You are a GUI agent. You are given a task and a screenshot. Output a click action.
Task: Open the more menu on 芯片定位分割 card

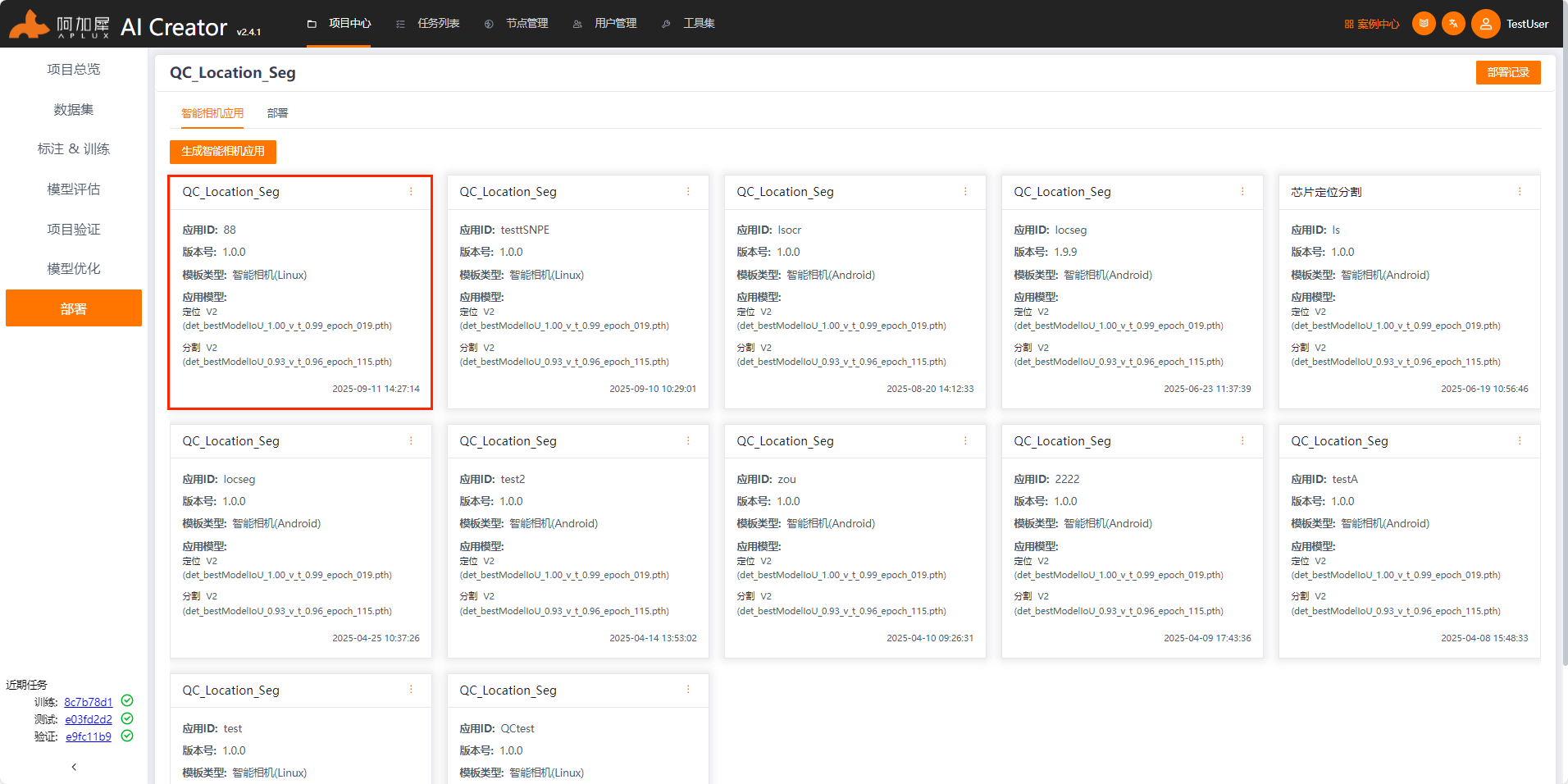pyautogui.click(x=1520, y=191)
